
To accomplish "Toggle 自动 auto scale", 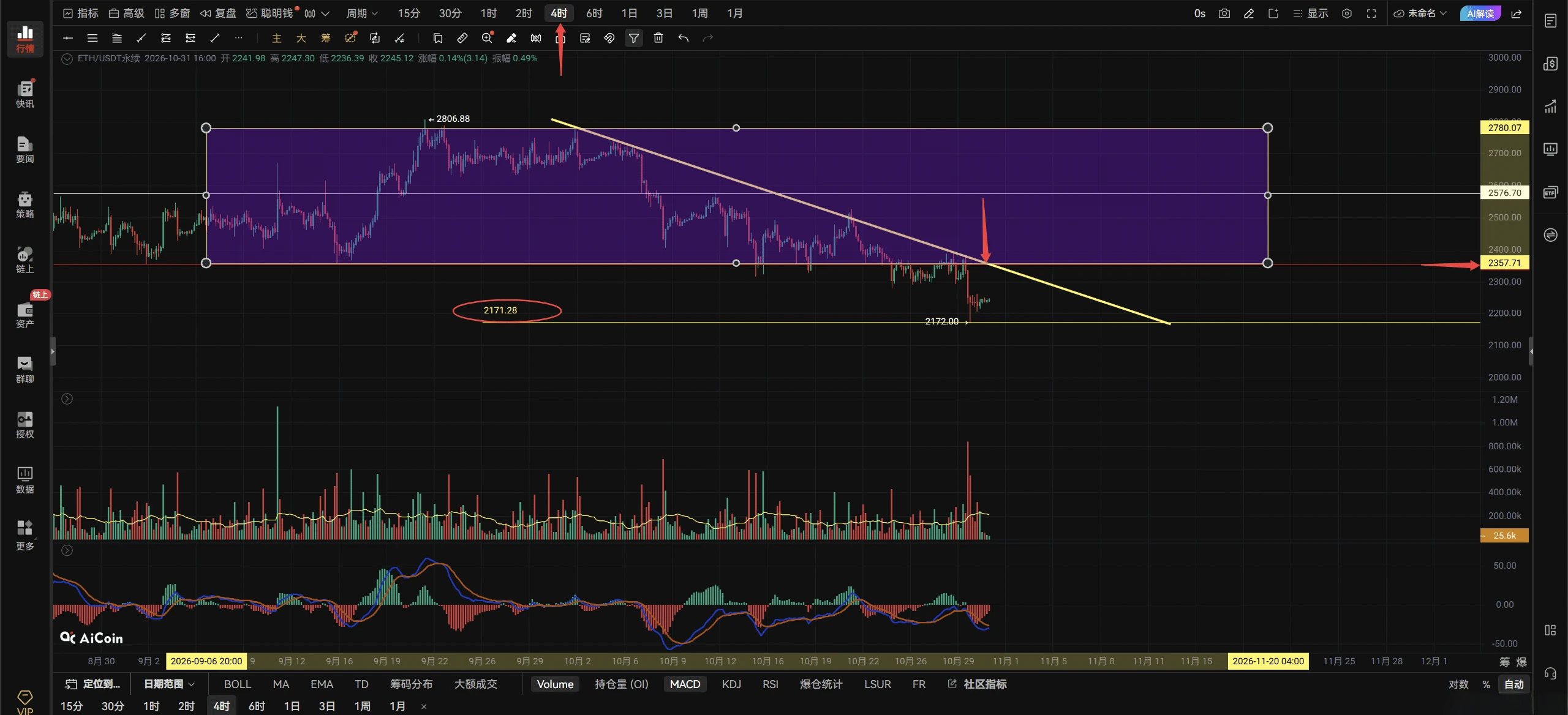I will pos(1514,684).
